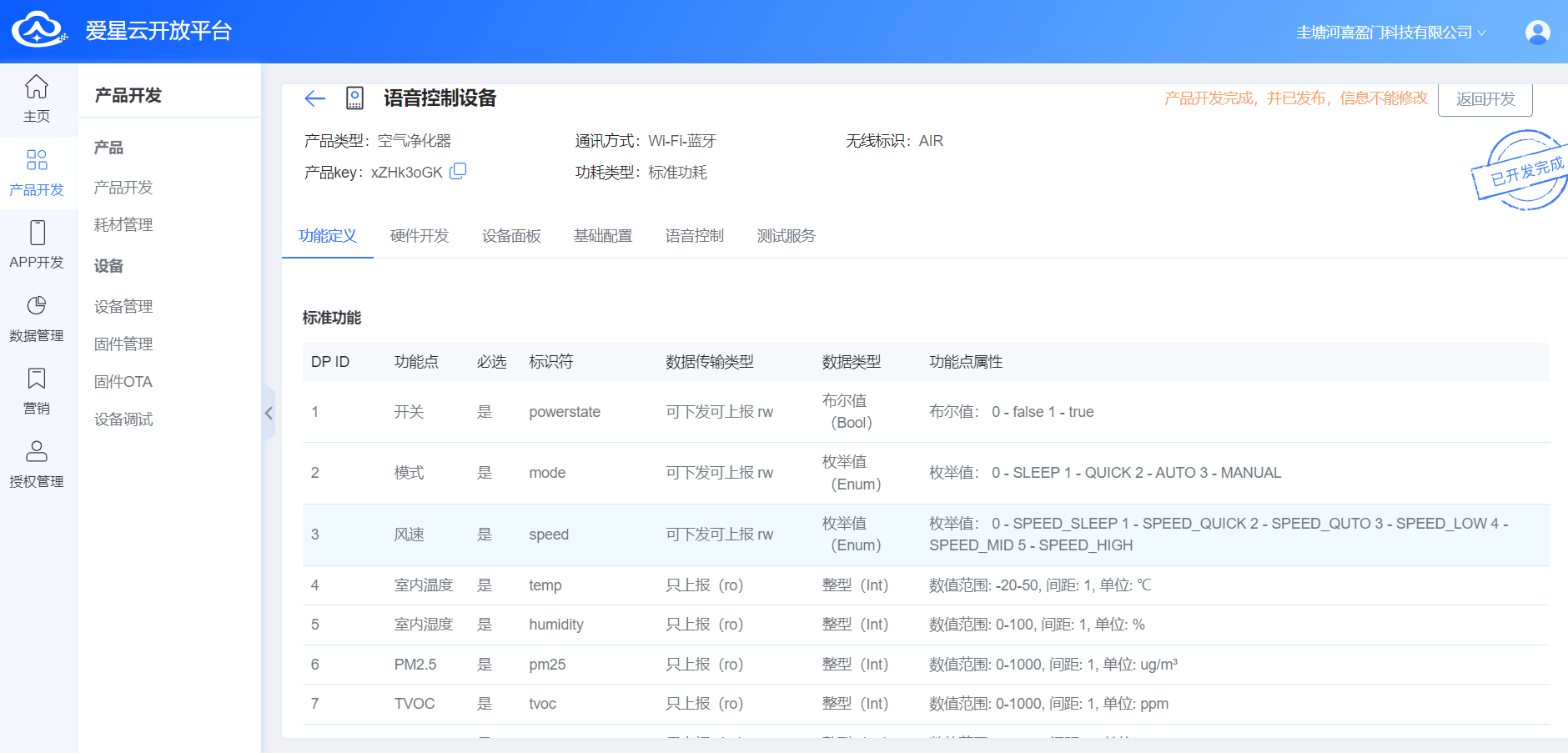Click the 返回开发 button
Screen dimensions: 1568x753
[1485, 99]
